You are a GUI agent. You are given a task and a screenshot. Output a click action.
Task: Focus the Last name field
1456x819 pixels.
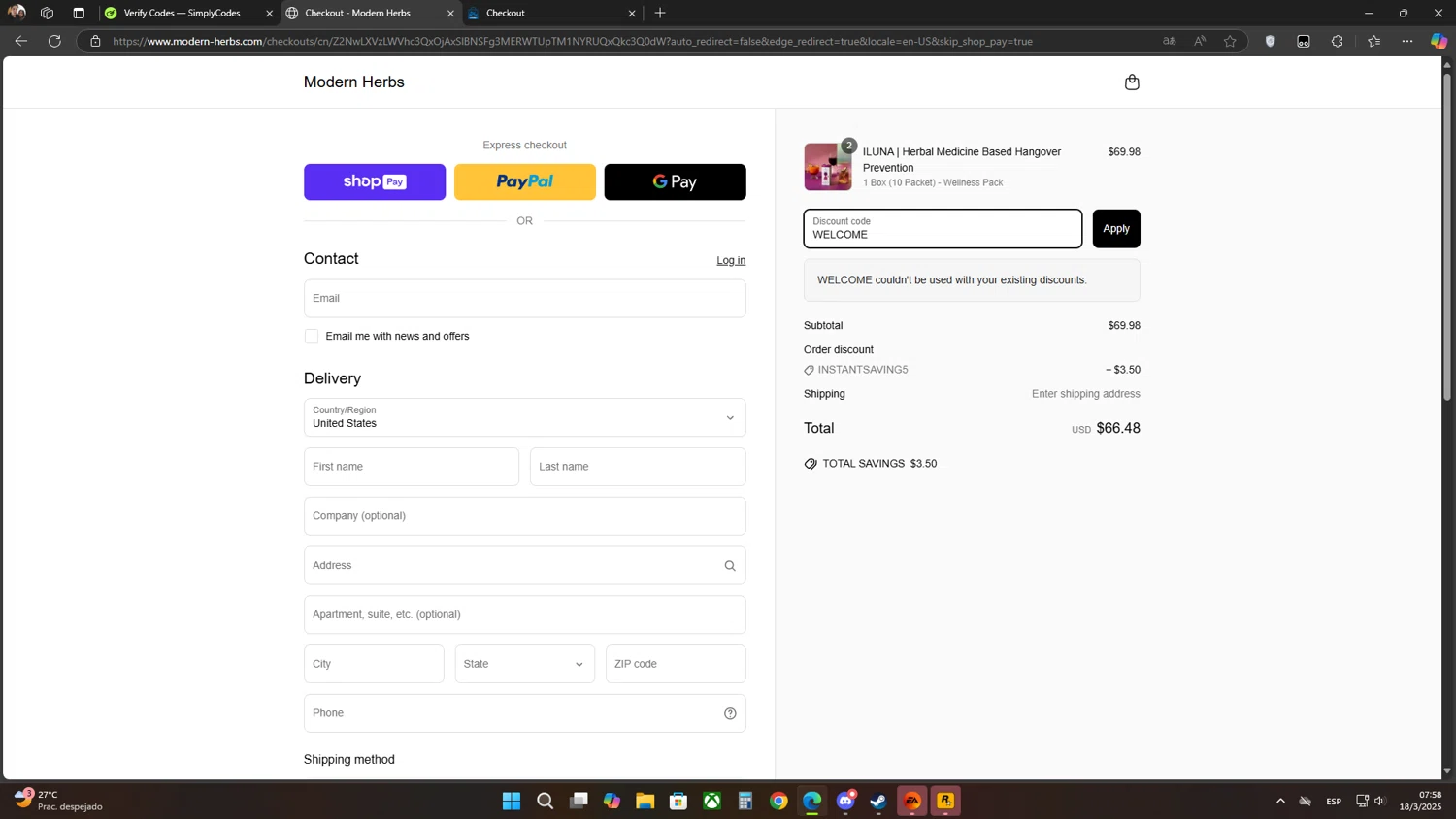pos(638,467)
